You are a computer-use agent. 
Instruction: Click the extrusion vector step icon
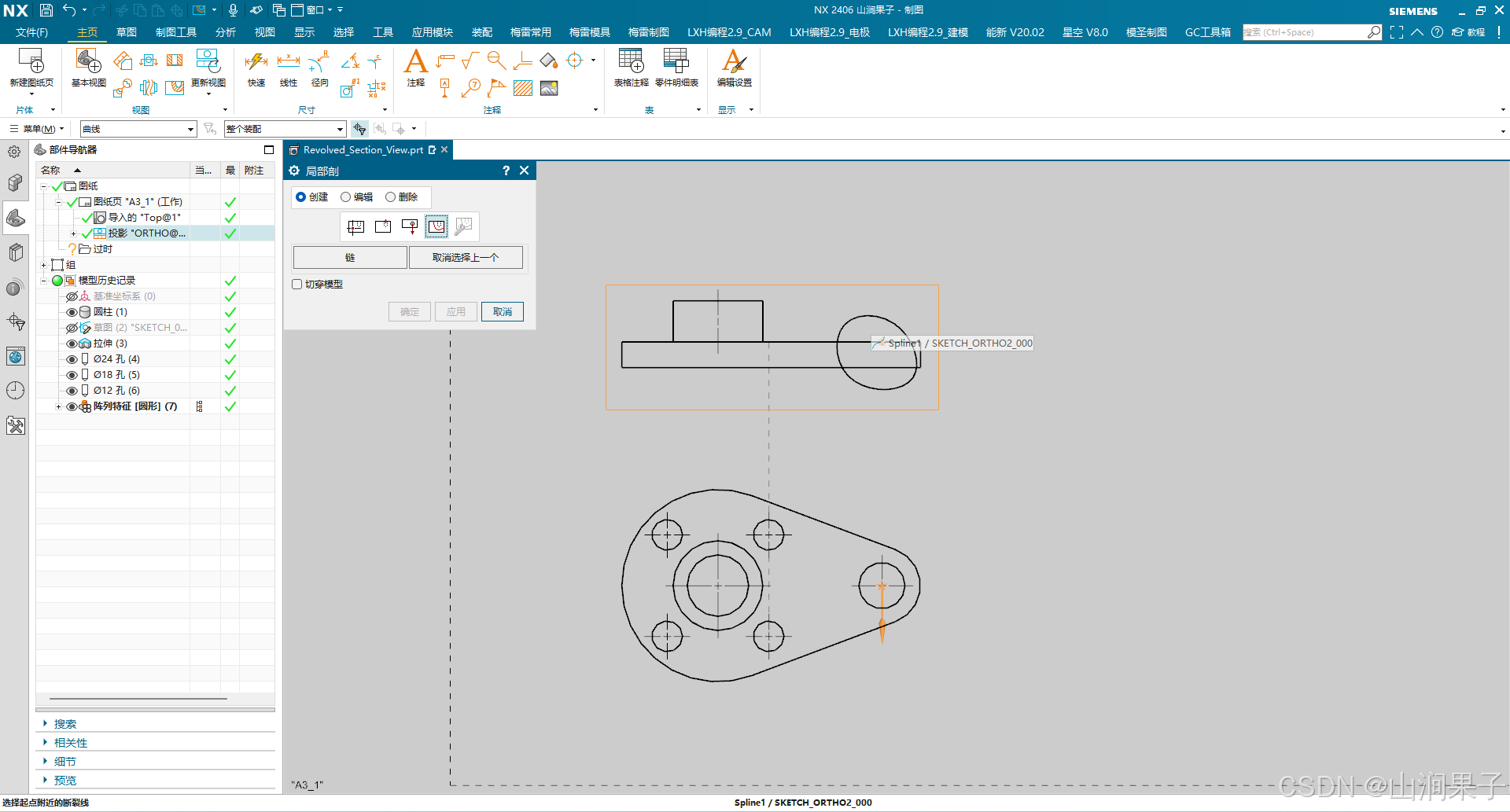(410, 226)
